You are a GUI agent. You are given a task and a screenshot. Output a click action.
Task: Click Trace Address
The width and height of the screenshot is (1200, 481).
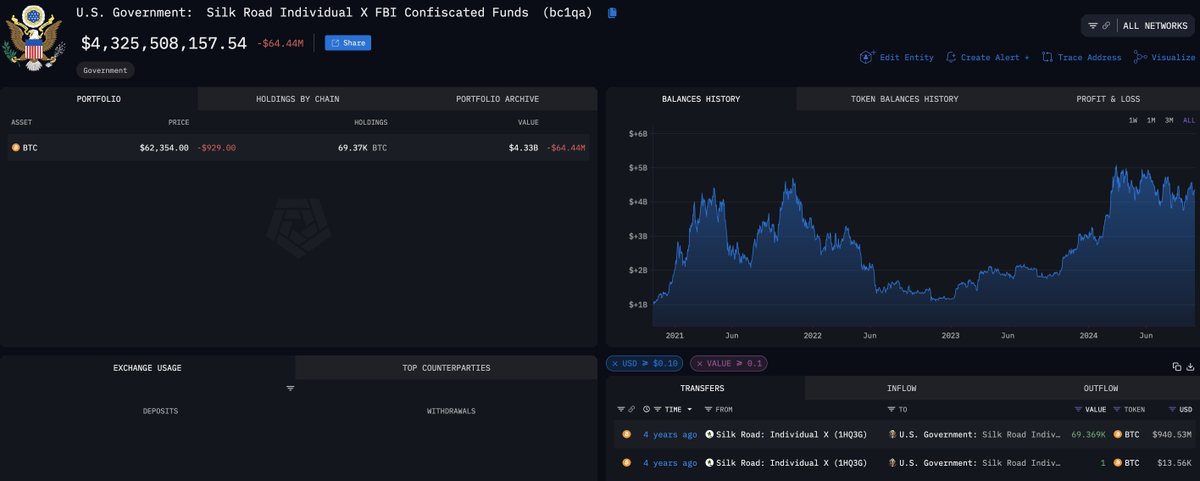pyautogui.click(x=1081, y=57)
